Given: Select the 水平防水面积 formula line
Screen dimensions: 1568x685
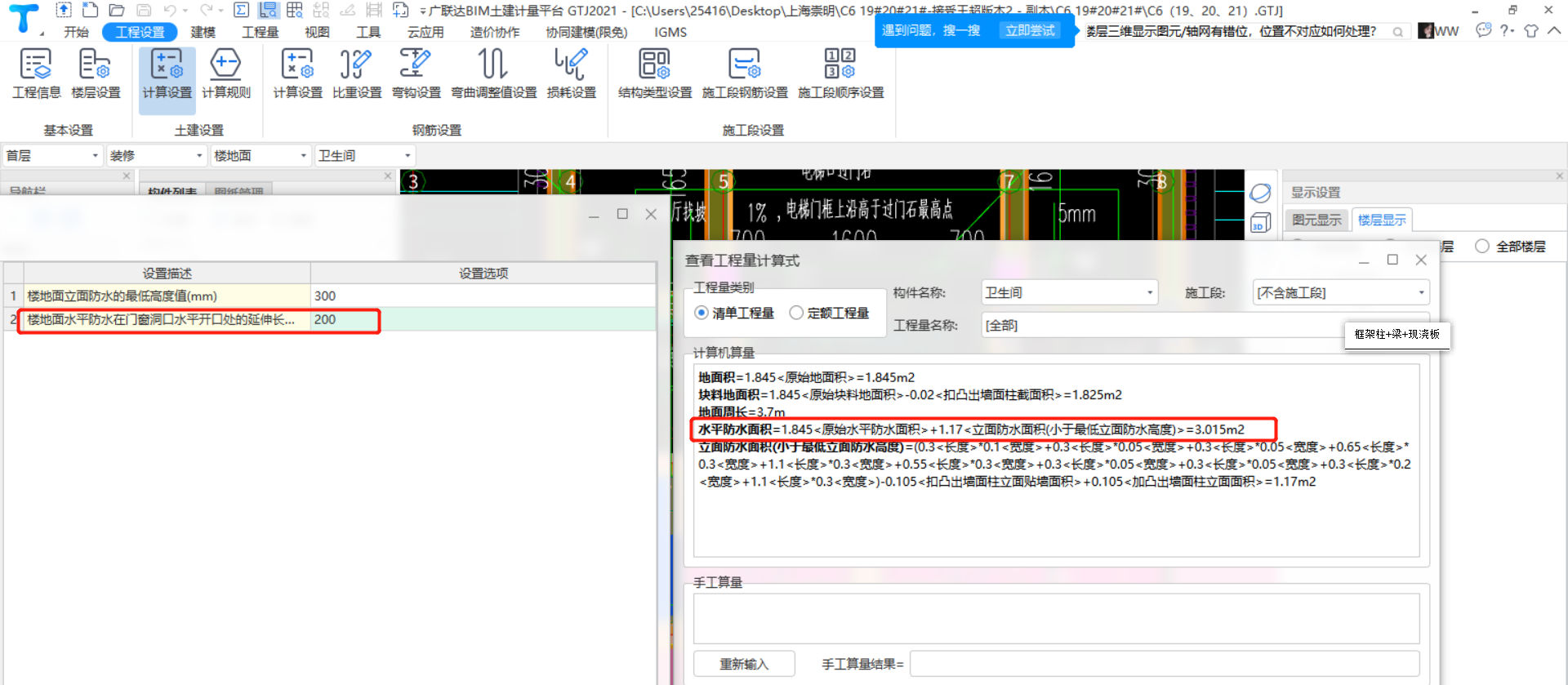Looking at the screenshot, I should click(x=972, y=429).
